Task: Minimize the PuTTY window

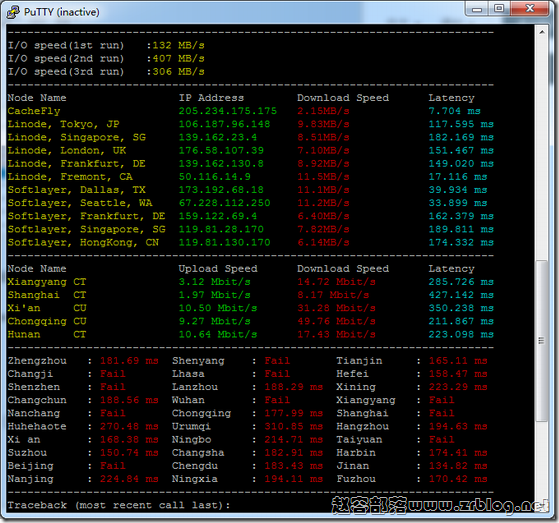Action: pos(477,9)
